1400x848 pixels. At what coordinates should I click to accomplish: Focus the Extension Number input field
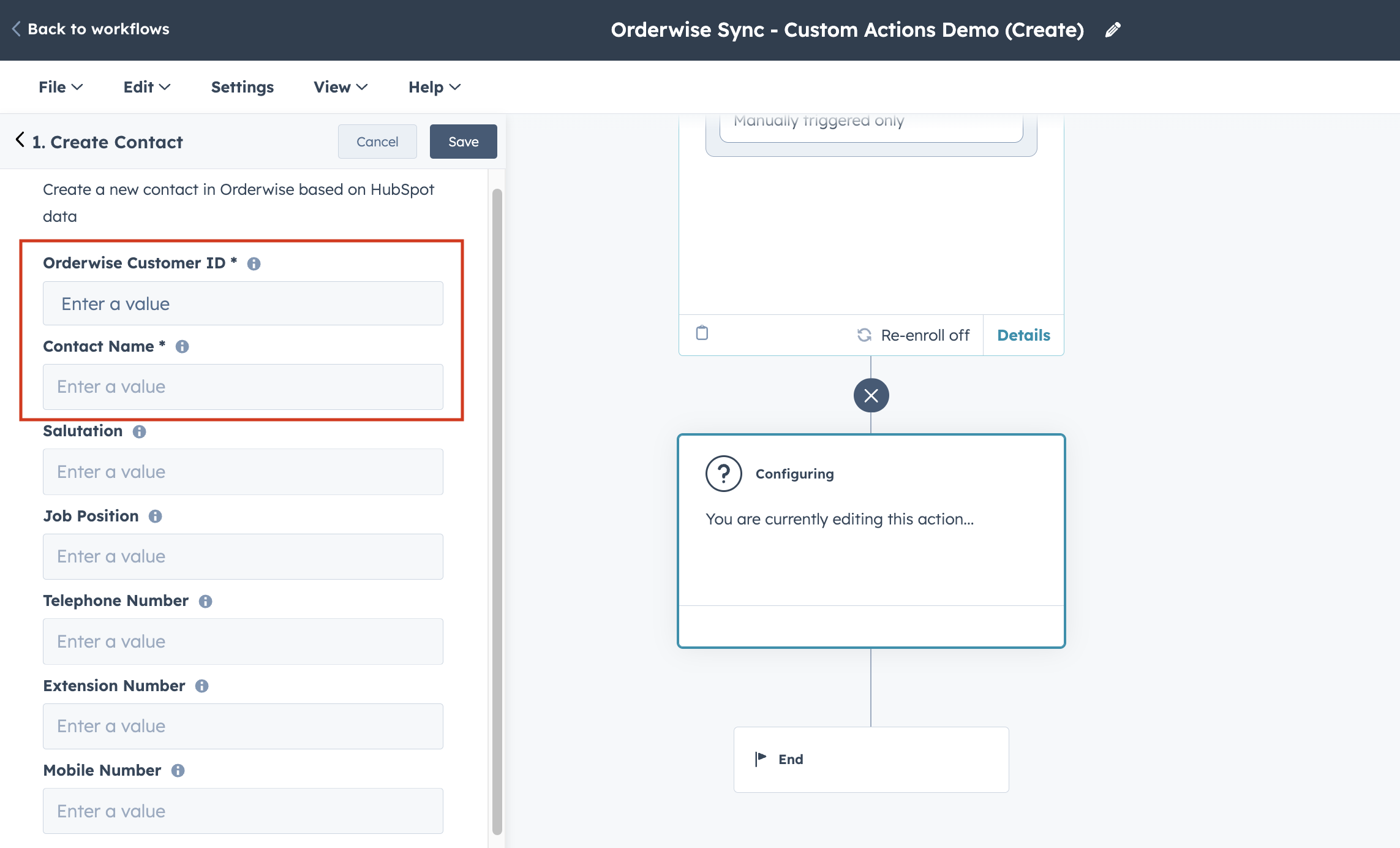pyautogui.click(x=243, y=726)
